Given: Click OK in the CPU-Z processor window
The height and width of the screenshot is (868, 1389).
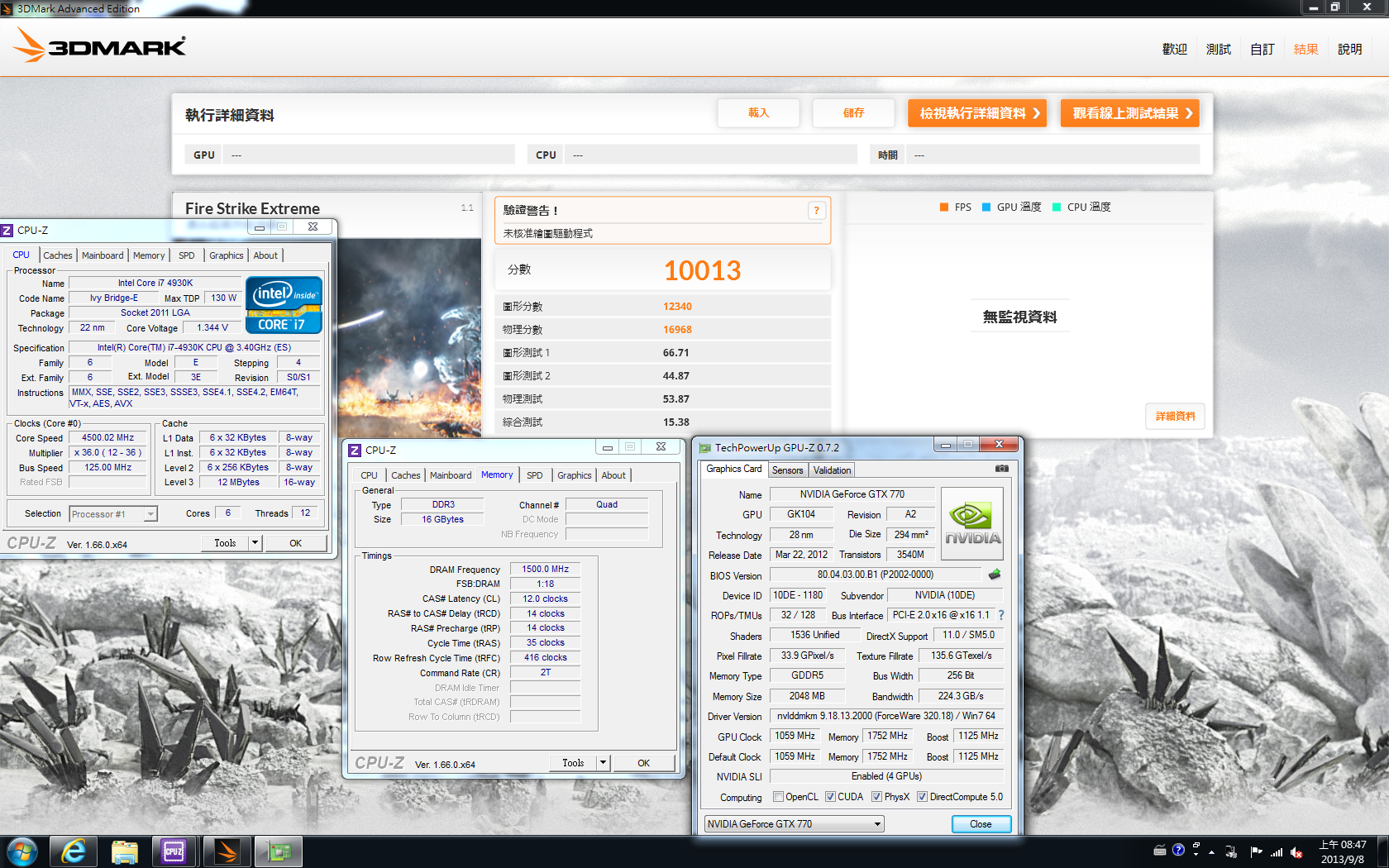Looking at the screenshot, I should [x=295, y=543].
